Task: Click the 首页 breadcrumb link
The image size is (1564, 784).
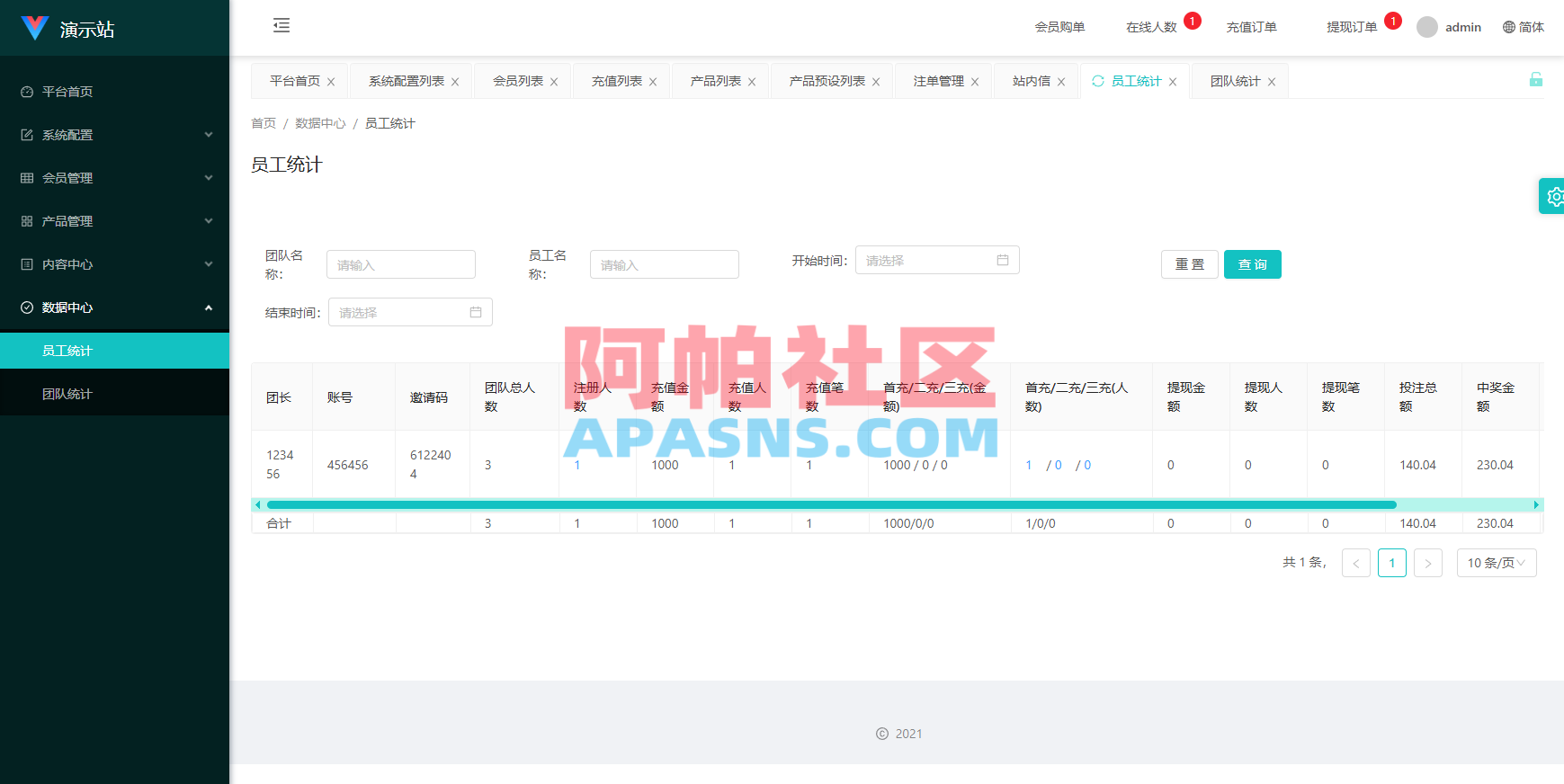Action: (264, 123)
